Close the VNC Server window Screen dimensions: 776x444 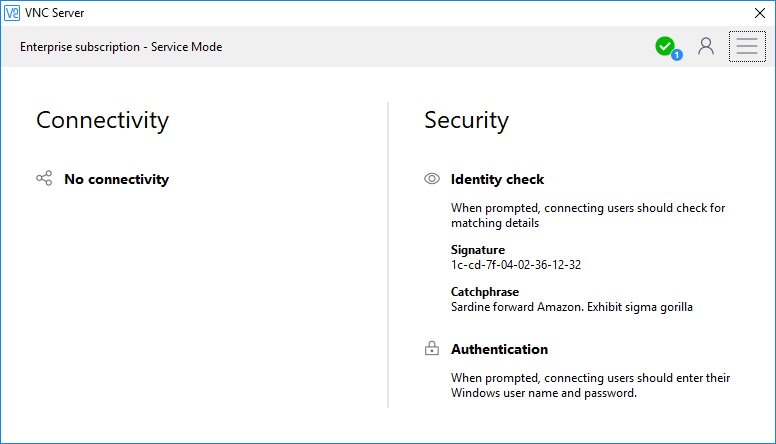click(760, 13)
